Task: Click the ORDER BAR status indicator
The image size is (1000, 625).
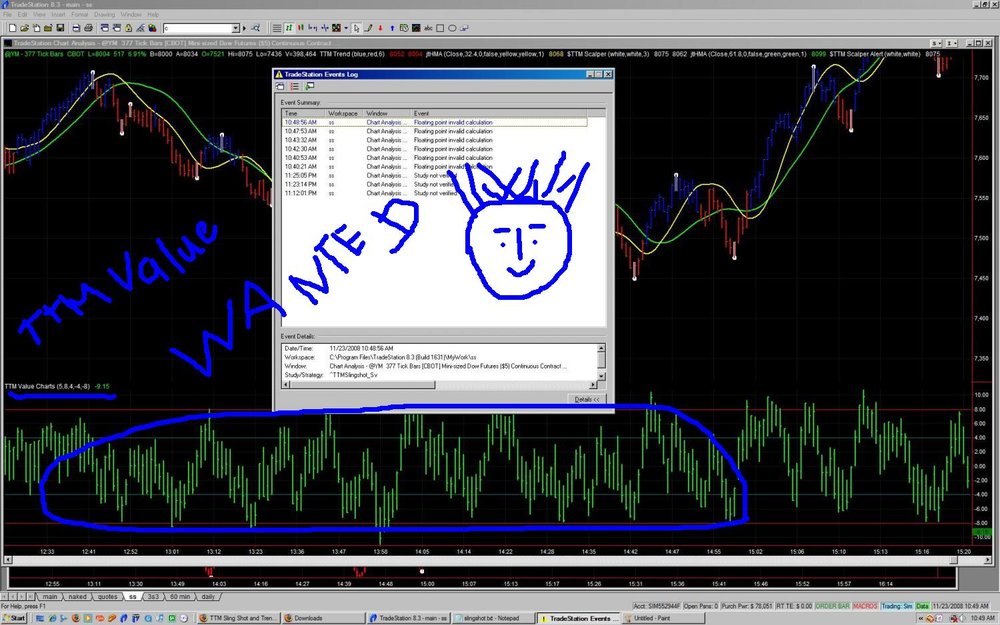Action: pos(832,606)
